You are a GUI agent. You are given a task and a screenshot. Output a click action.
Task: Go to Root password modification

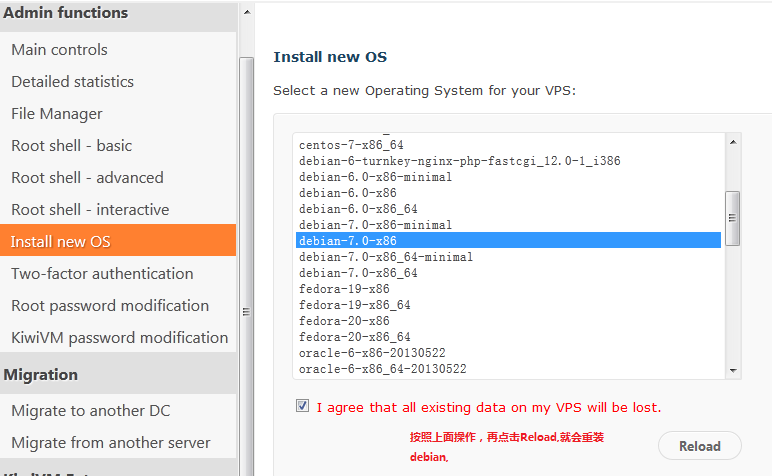[111, 306]
